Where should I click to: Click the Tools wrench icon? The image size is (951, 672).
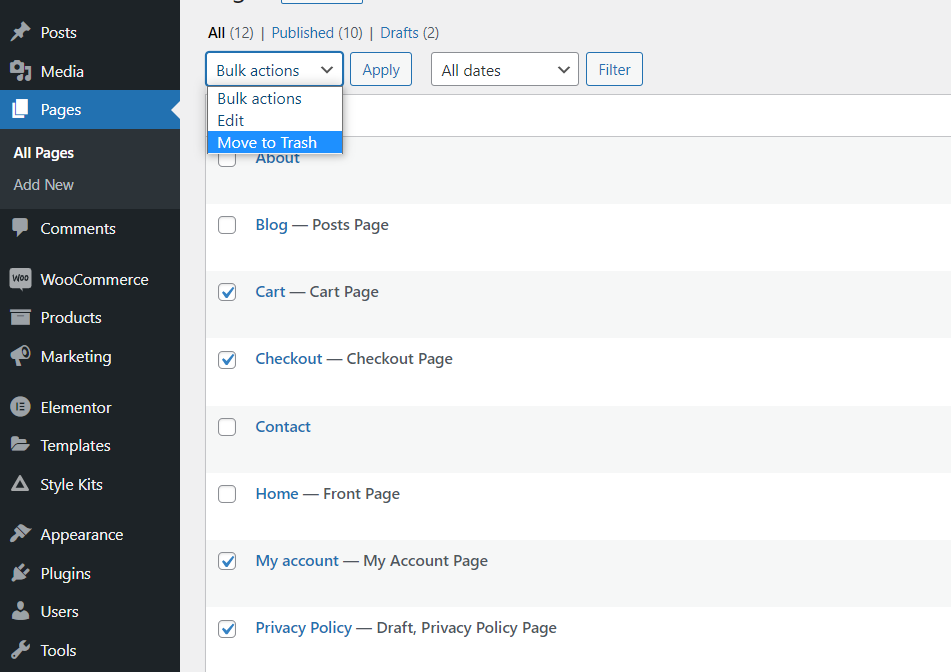(x=21, y=650)
